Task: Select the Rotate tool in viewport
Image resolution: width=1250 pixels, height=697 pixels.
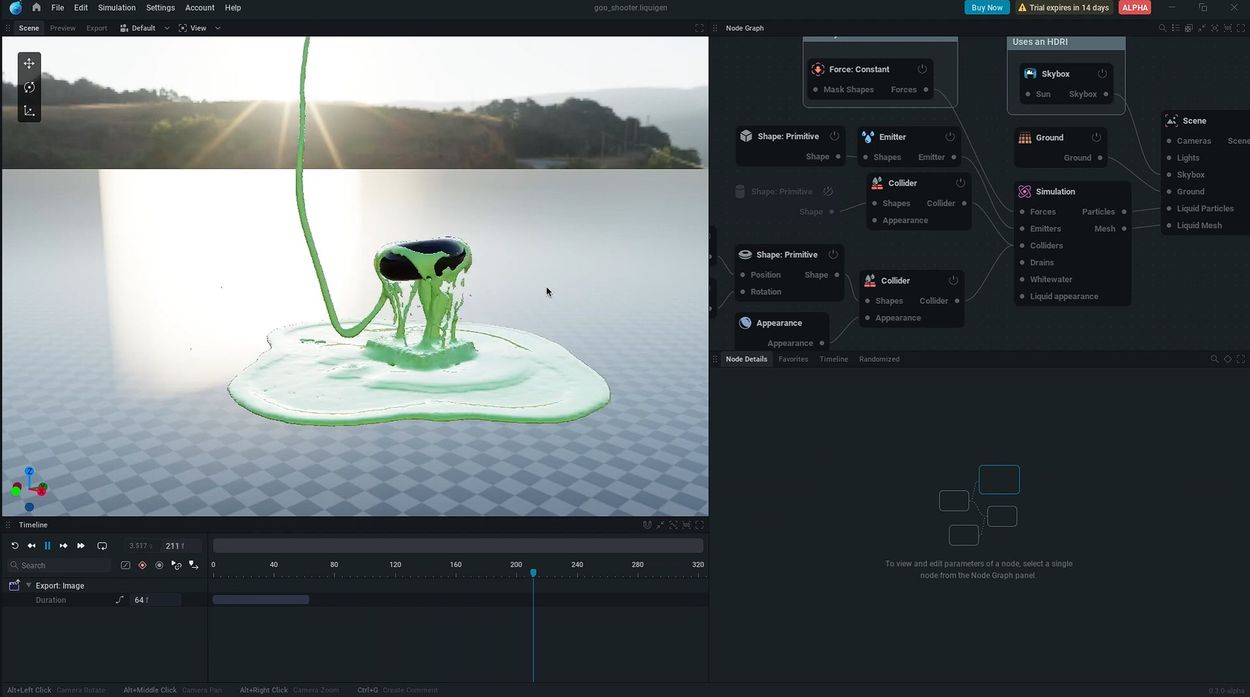Action: pyautogui.click(x=29, y=87)
